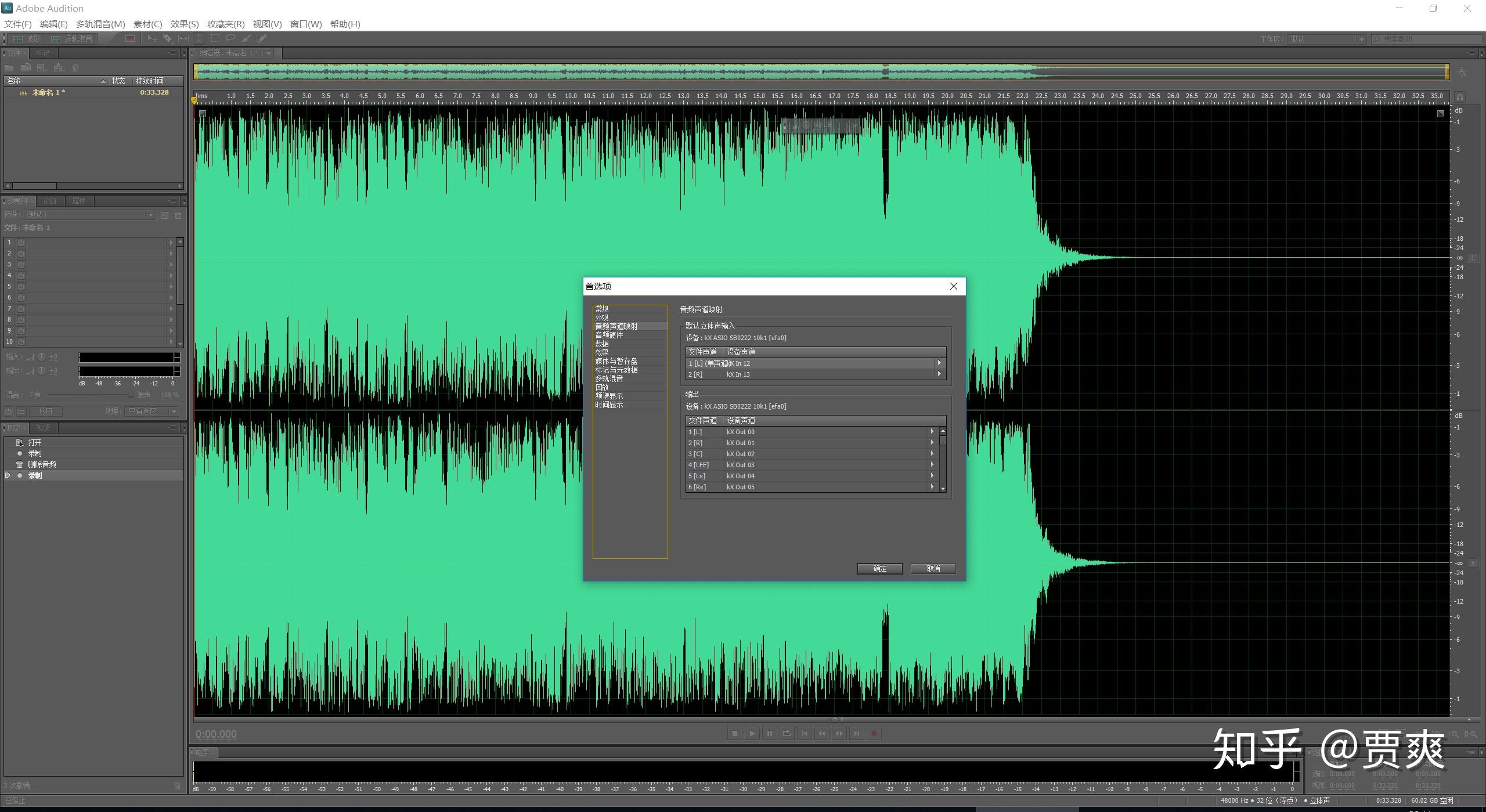1486x812 pixels.
Task: Expand device channel menu for 1 [L] input
Action: pyautogui.click(x=939, y=363)
